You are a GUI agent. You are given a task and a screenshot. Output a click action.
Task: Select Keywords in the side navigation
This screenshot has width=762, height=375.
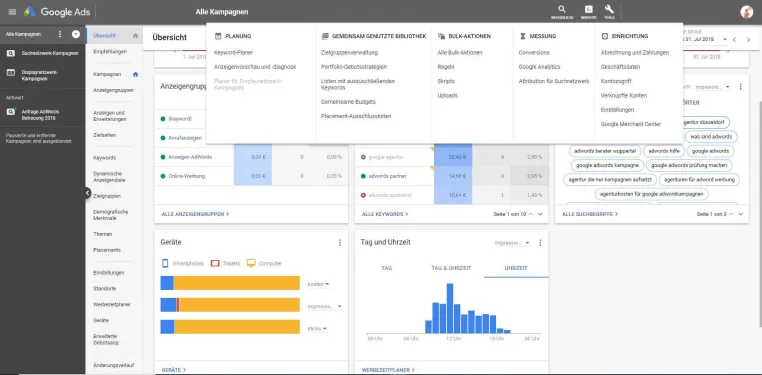click(104, 158)
